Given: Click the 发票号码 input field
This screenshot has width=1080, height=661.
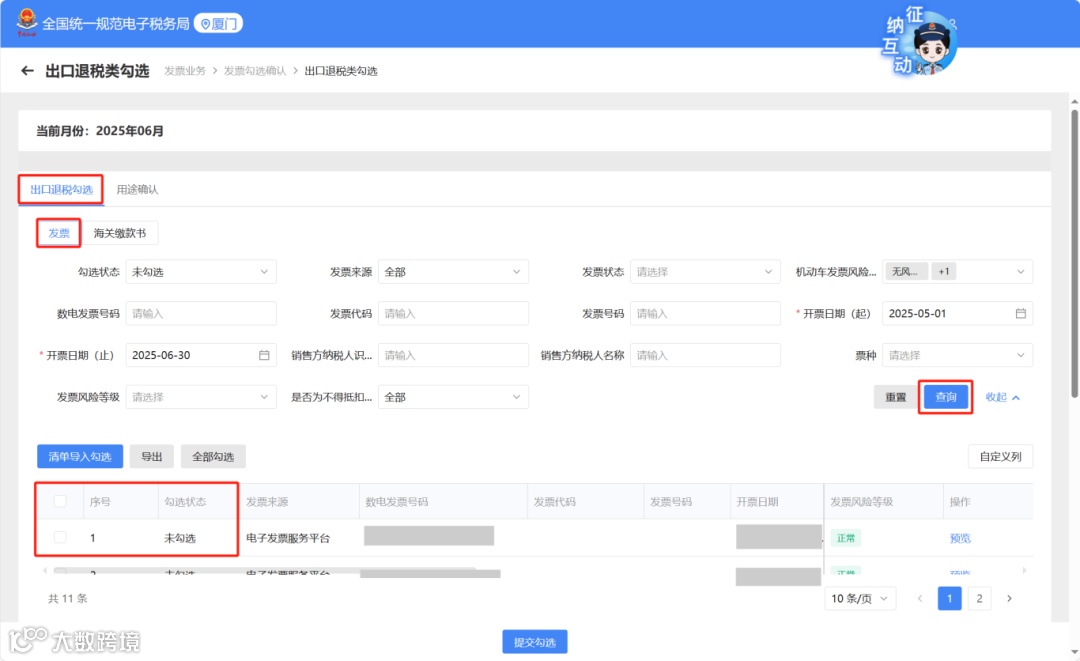Looking at the screenshot, I should tap(705, 313).
